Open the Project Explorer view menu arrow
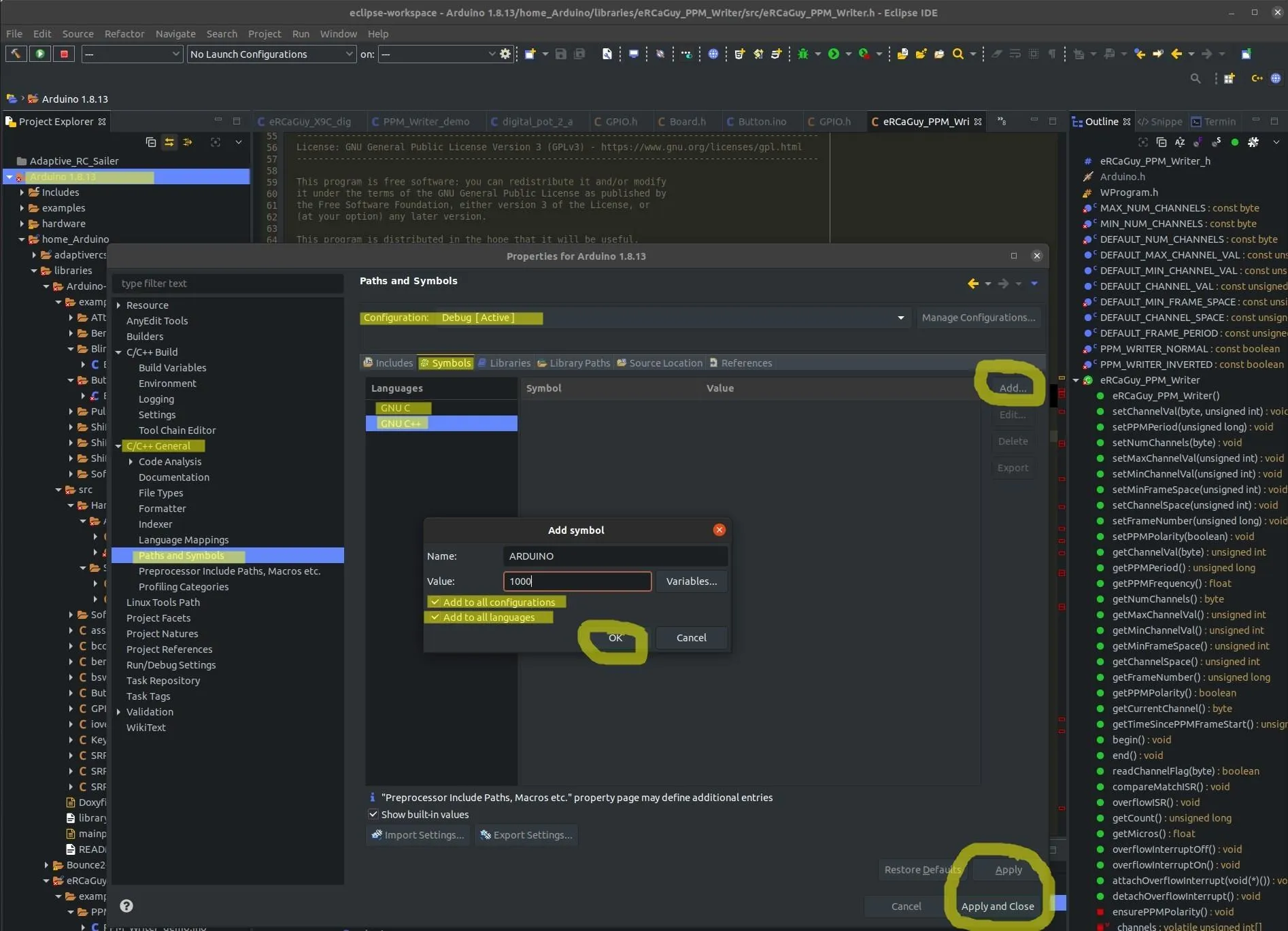Viewport: 1288px width, 931px height. 239,142
